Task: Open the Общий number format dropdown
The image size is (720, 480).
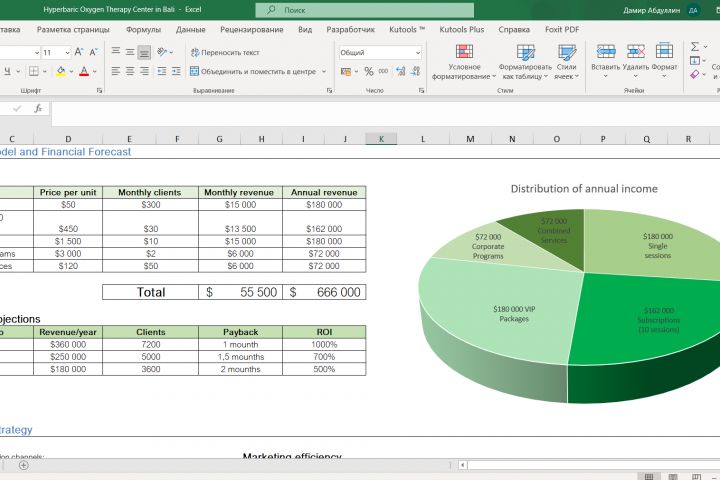Action: click(418, 53)
